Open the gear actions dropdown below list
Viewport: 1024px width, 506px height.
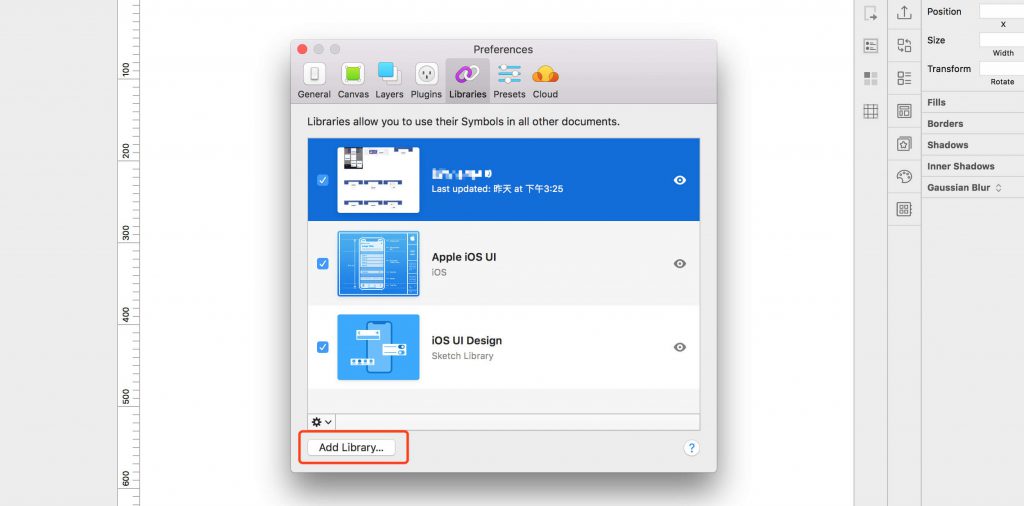(321, 422)
